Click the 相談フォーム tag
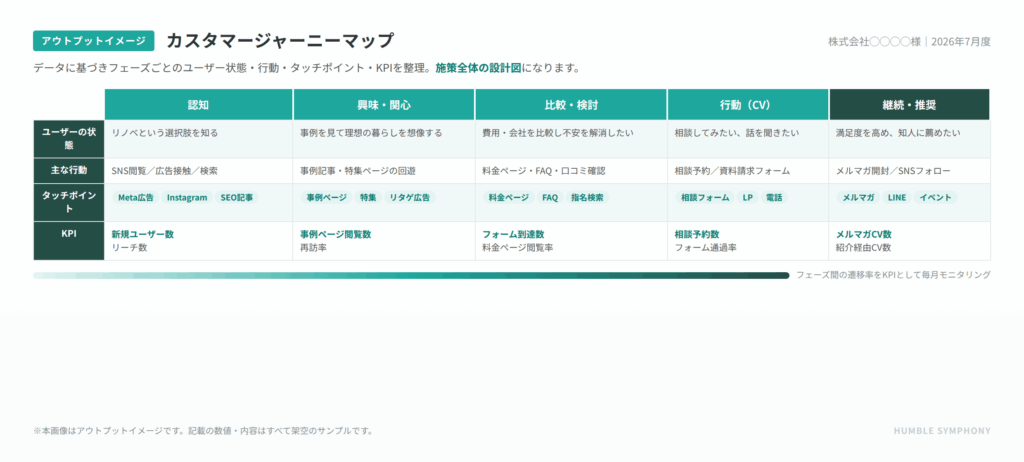The image size is (1024, 462). [x=705, y=197]
